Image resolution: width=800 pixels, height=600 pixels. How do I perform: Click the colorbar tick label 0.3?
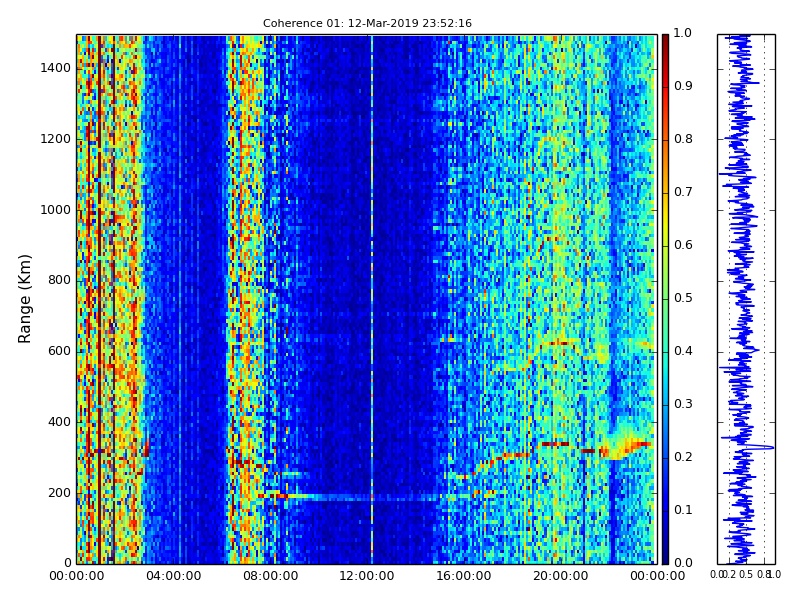[683, 404]
